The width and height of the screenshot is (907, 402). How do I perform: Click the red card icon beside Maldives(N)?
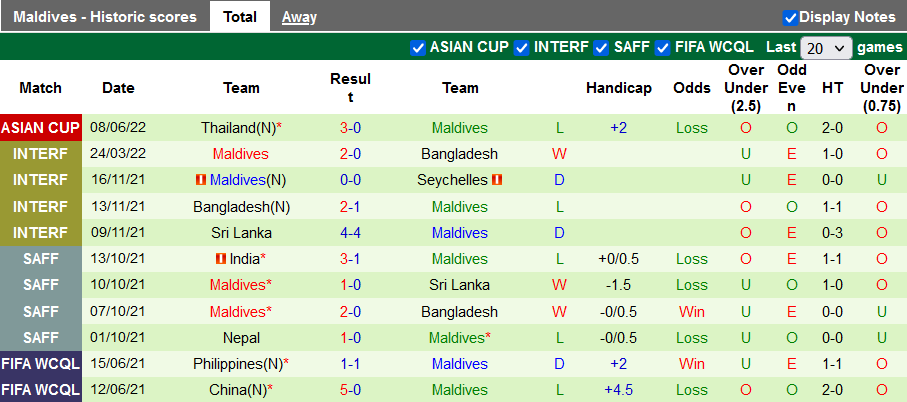point(200,180)
